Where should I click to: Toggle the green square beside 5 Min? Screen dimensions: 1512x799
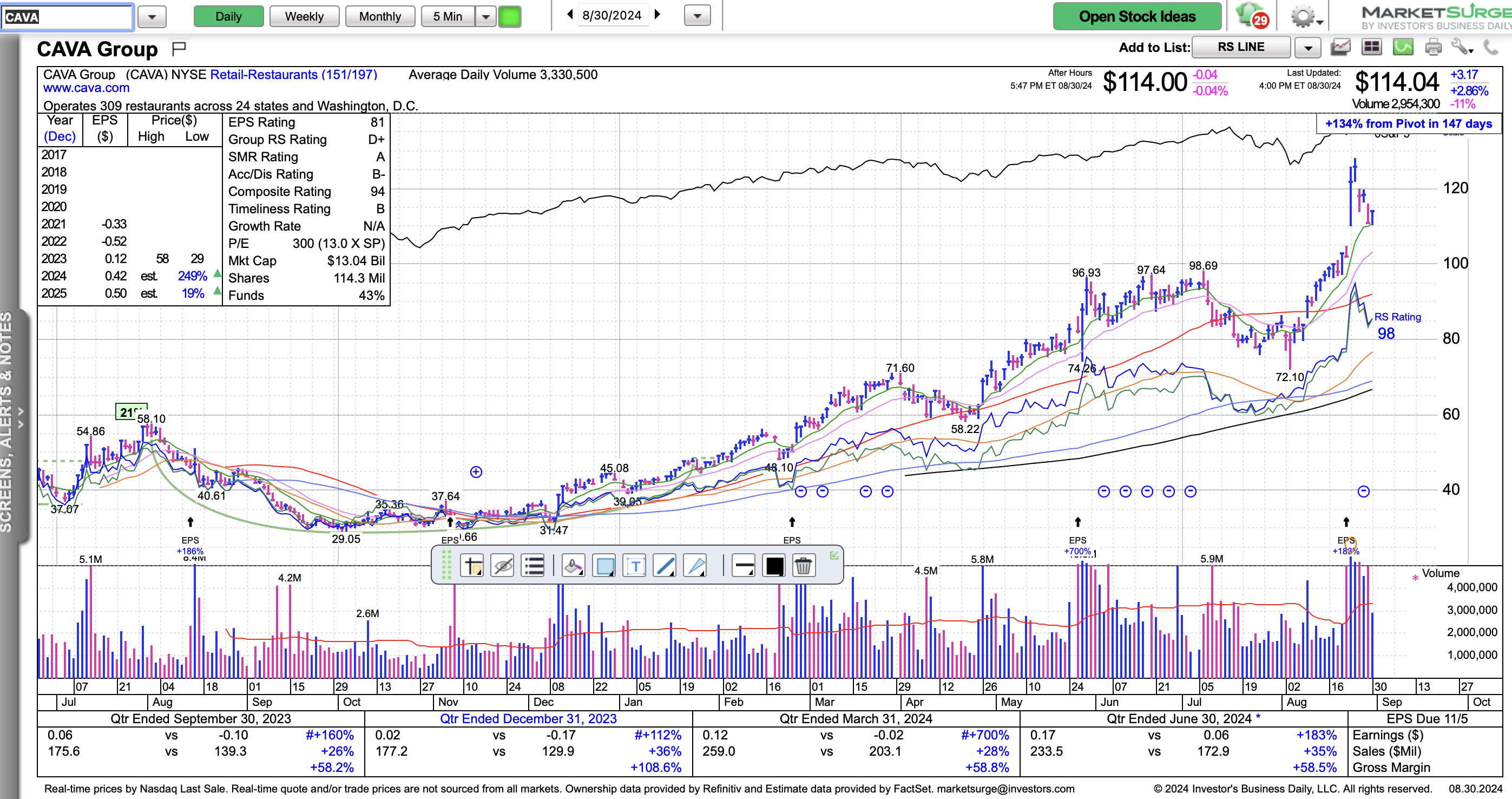509,16
